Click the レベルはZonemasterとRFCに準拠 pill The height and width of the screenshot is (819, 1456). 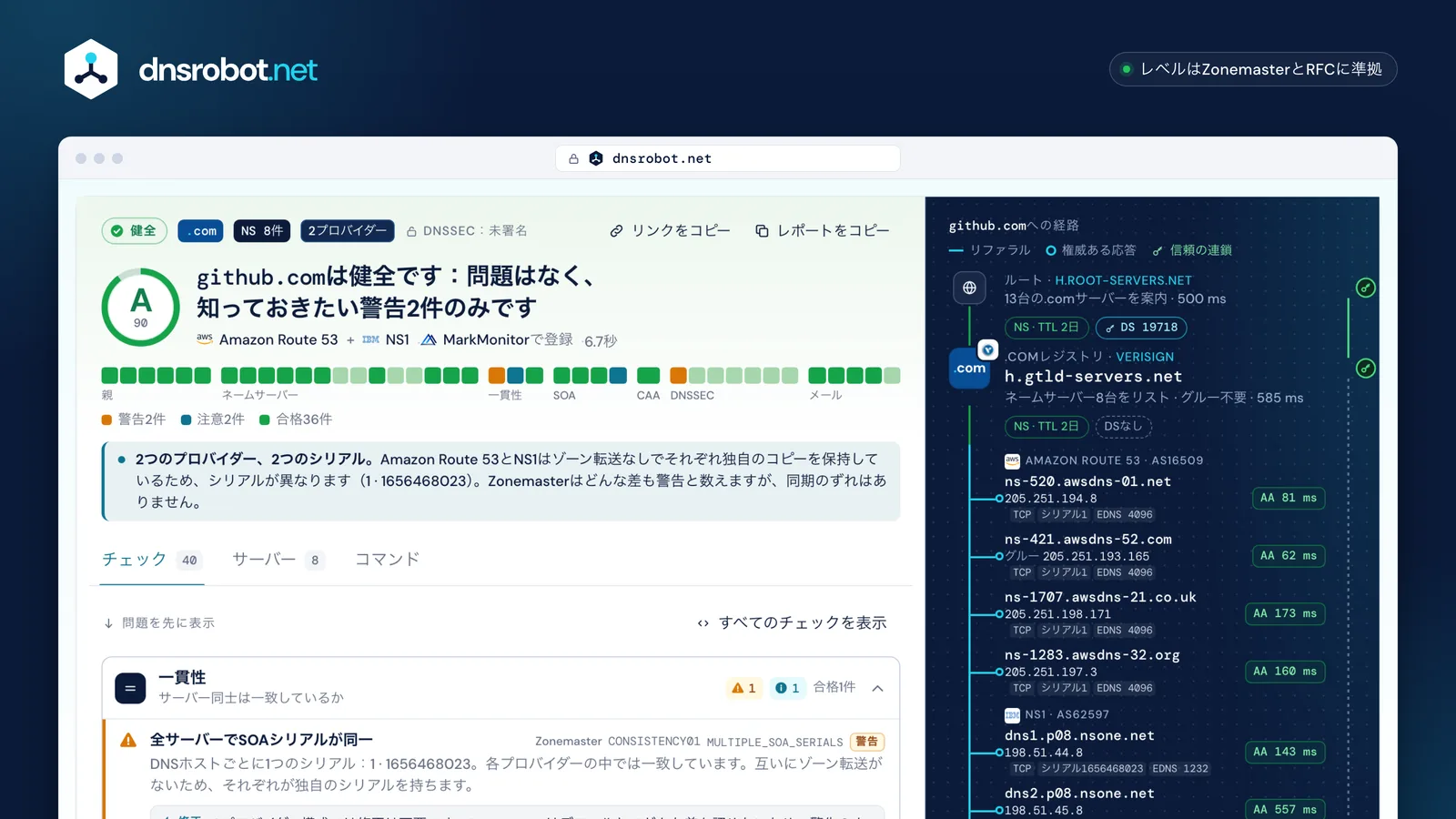[1252, 69]
